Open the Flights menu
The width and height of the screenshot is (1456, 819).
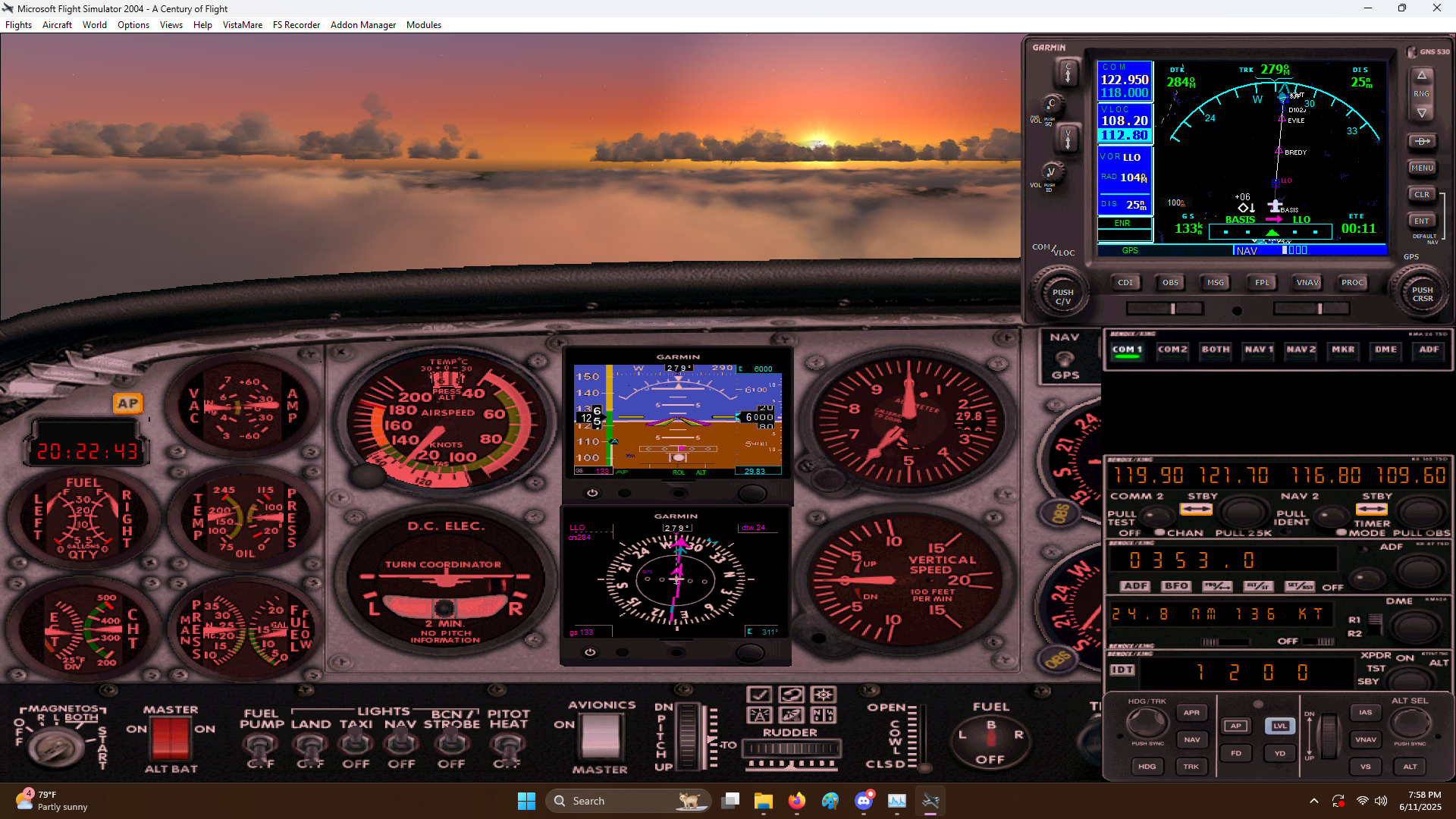(18, 25)
